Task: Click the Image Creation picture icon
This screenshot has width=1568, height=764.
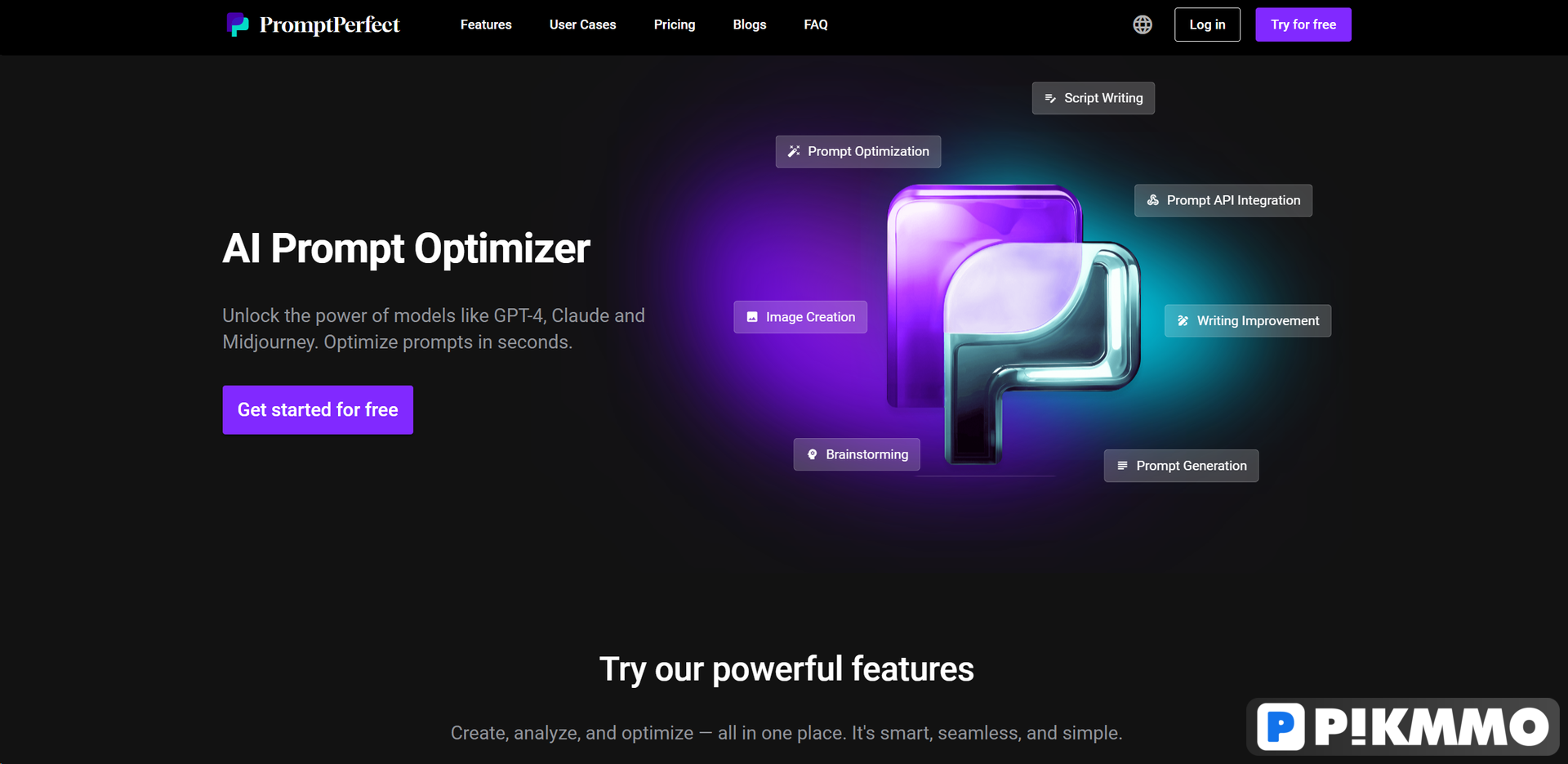Action: tap(752, 317)
